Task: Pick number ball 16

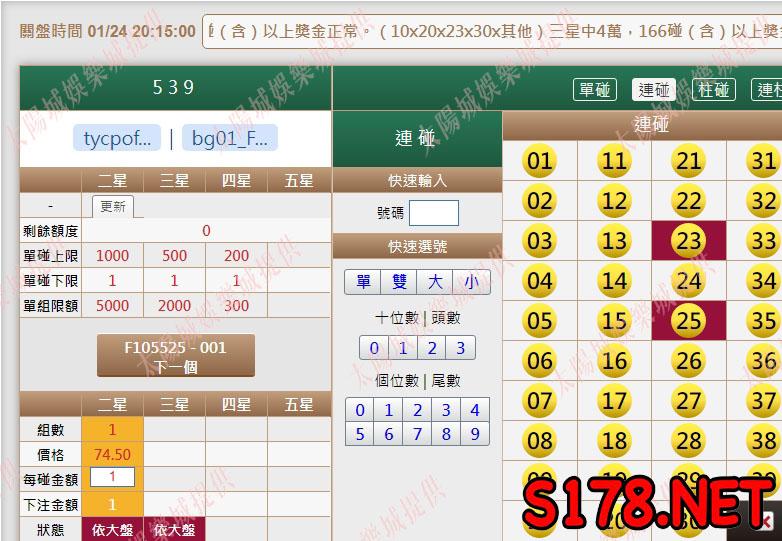Action: pyautogui.click(x=614, y=361)
